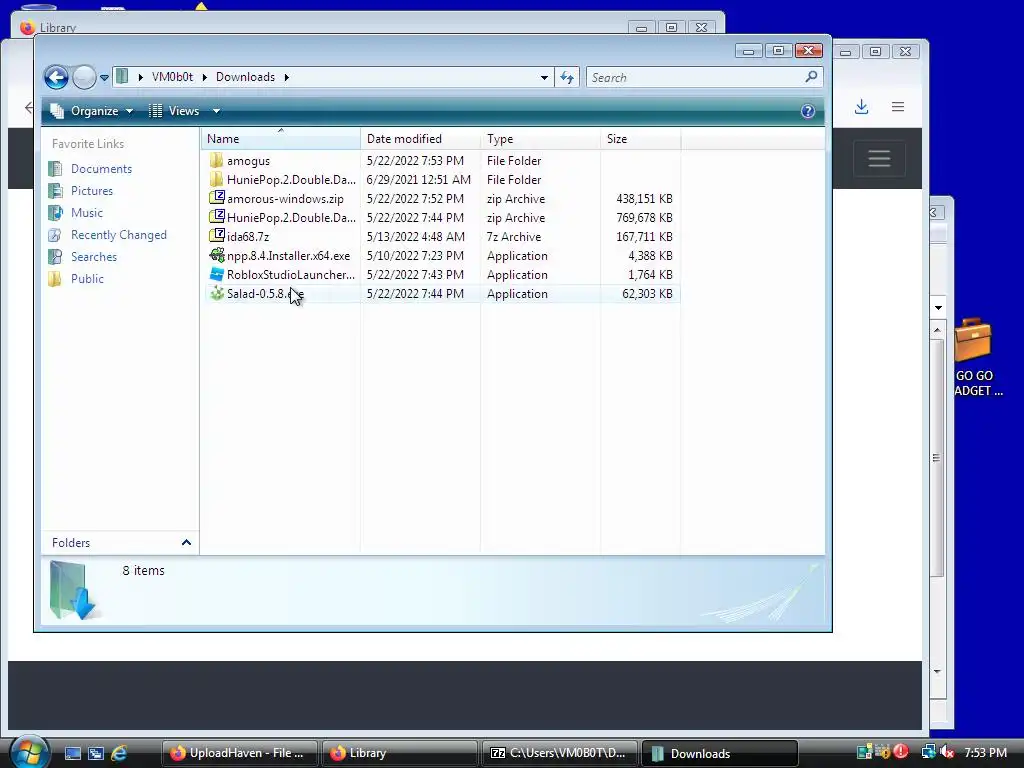1024x768 pixels.
Task: Click the Downloads folder icon in address bar
Action: [122, 77]
